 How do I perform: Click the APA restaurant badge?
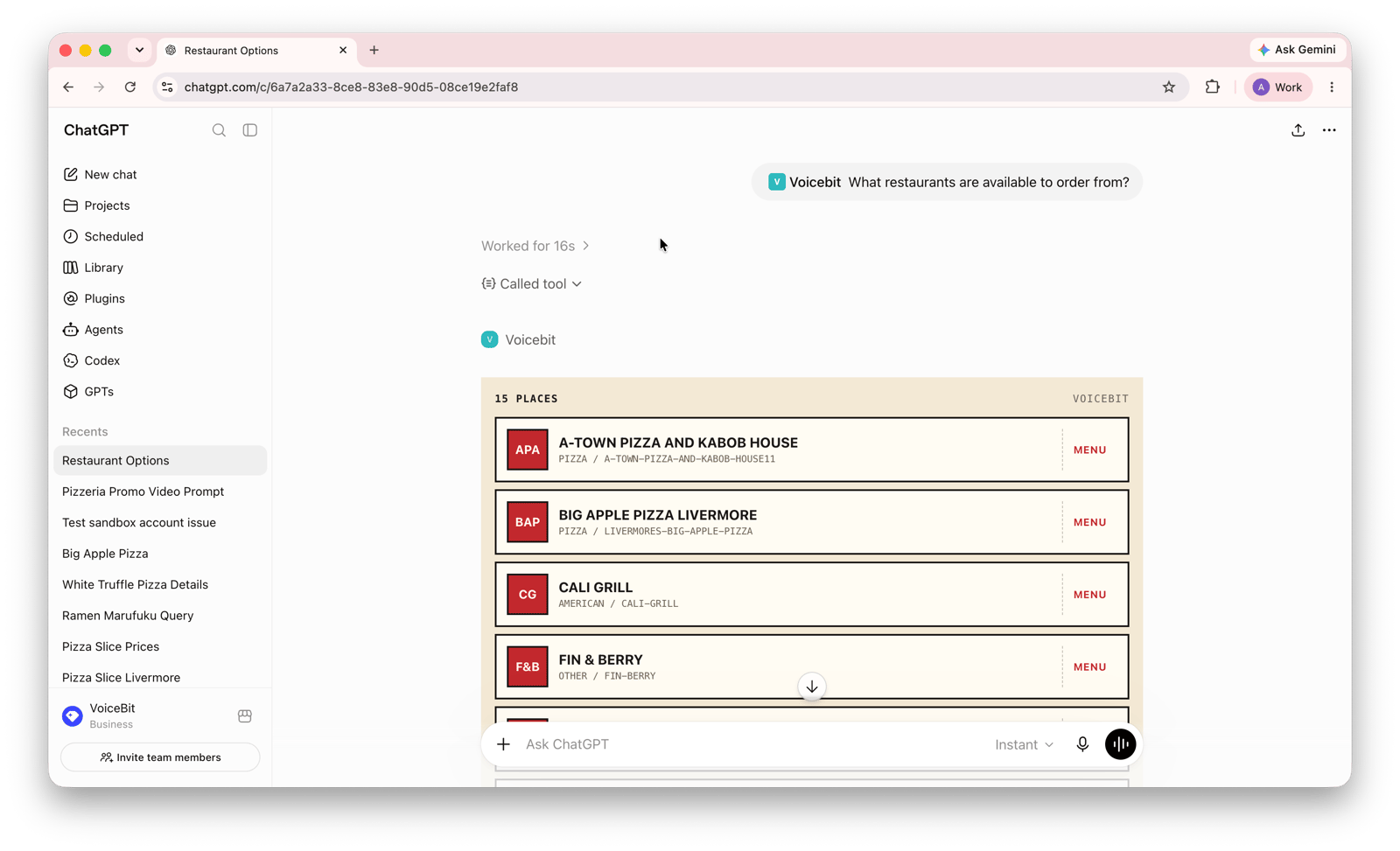[x=528, y=450]
